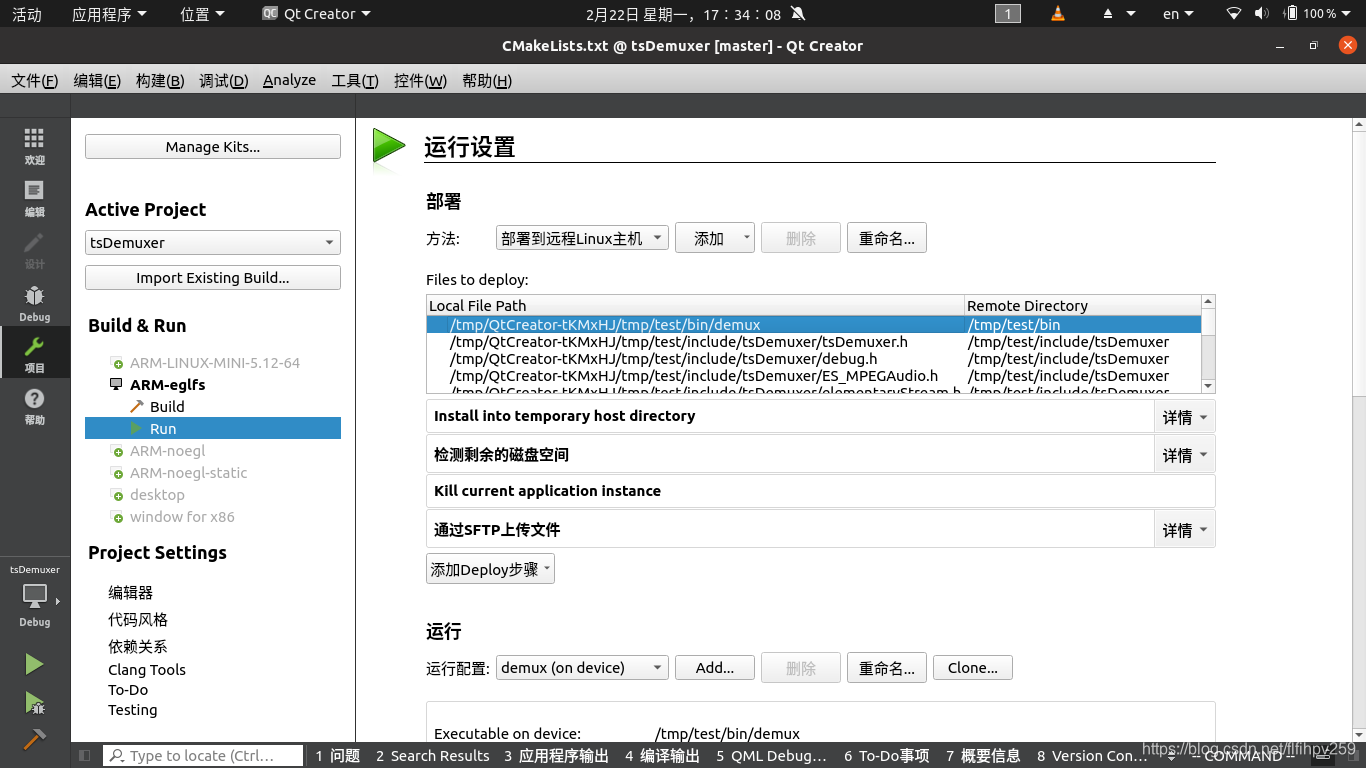Open 4 编译输出 pane
Screen dimensions: 1366x768
[x=662, y=756]
